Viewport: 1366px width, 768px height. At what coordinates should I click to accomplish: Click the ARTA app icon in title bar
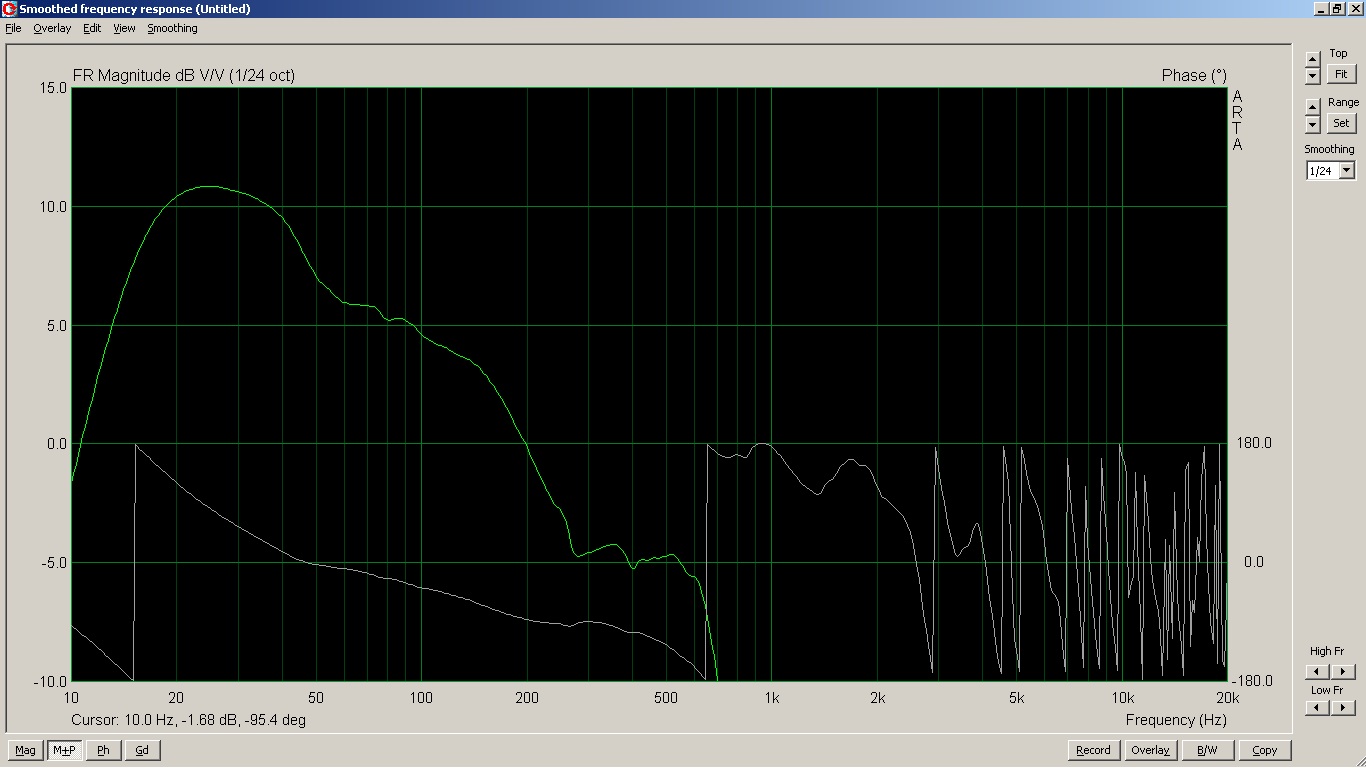(x=10, y=9)
